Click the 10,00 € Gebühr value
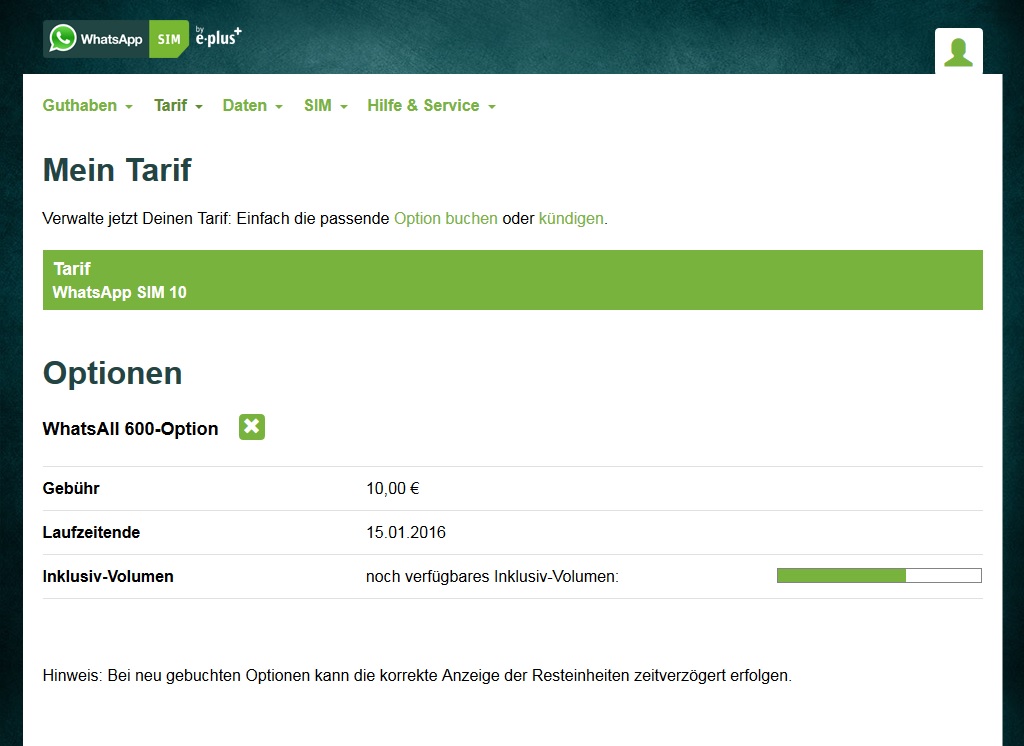This screenshot has height=746, width=1024. point(392,489)
